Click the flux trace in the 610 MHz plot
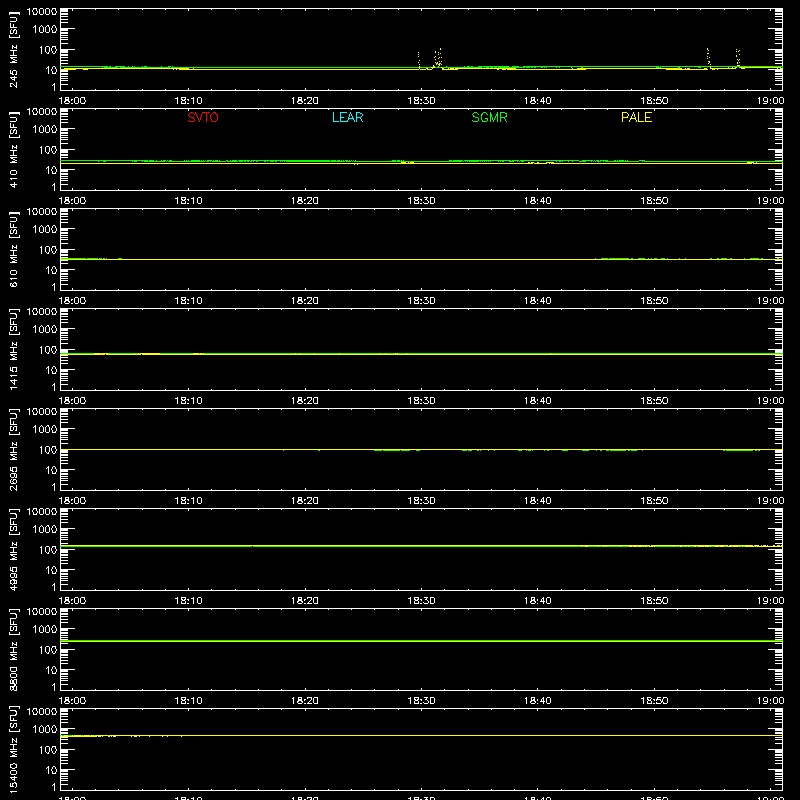Image resolution: width=800 pixels, height=800 pixels. click(421, 259)
